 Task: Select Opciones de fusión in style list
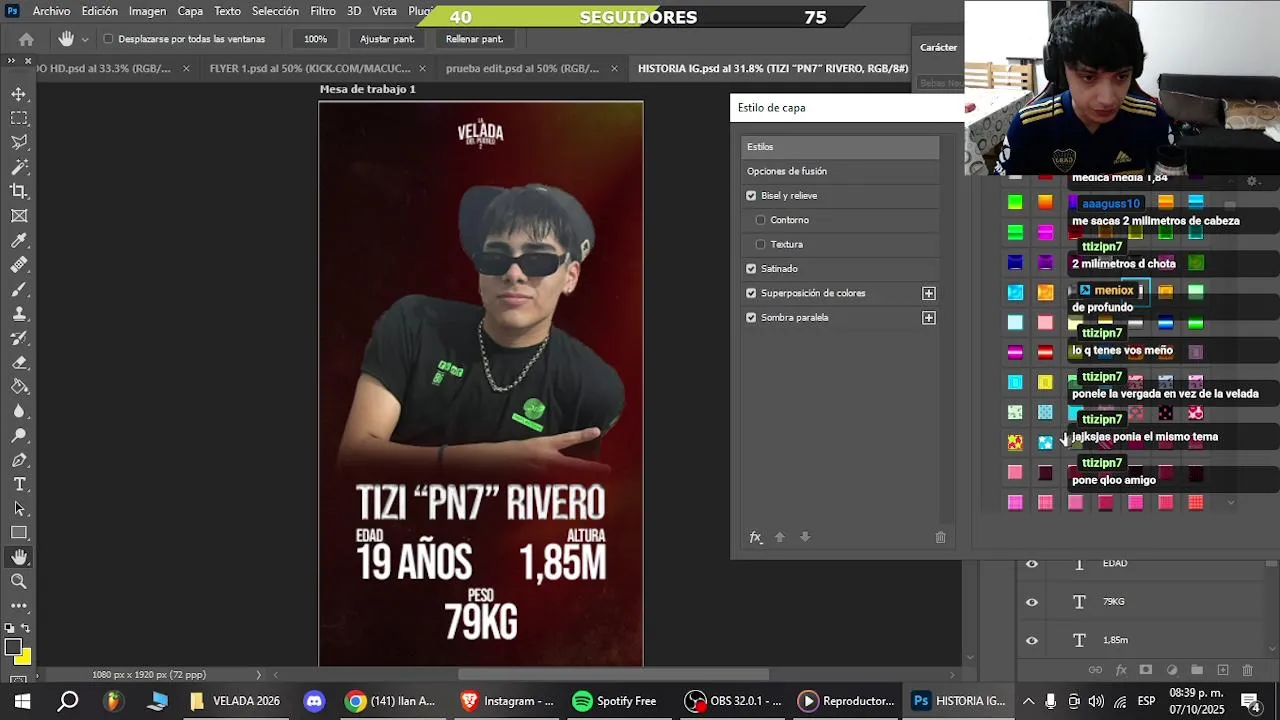click(840, 171)
